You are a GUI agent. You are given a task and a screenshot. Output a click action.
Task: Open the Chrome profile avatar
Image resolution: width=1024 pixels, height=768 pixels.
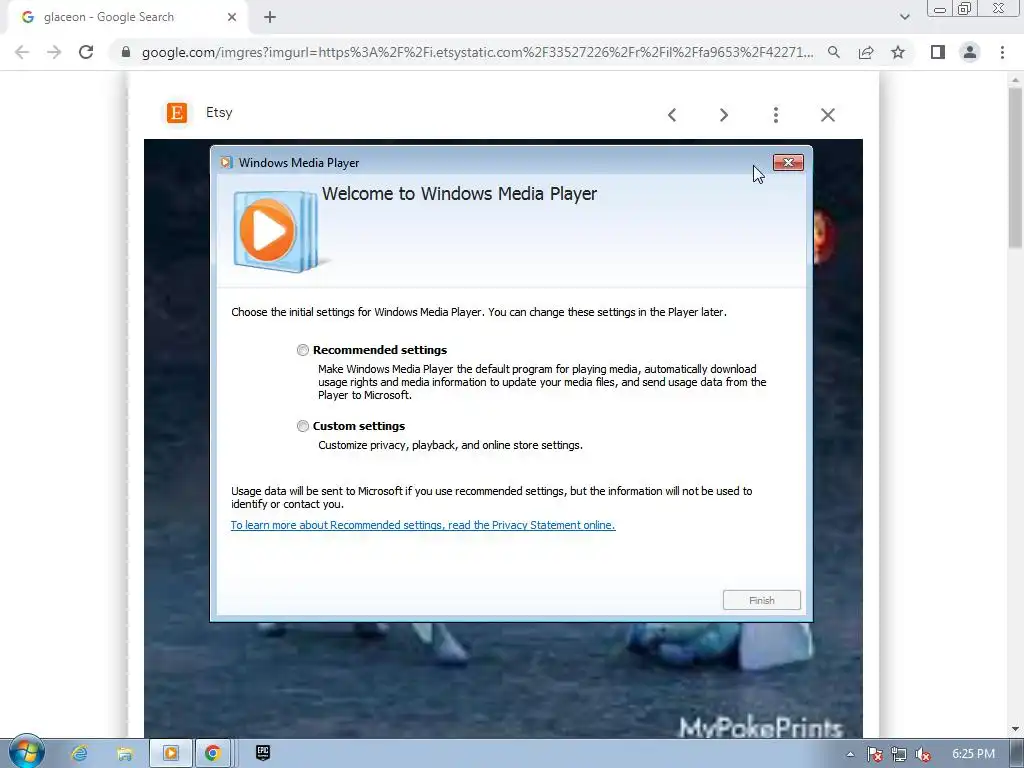tap(970, 52)
